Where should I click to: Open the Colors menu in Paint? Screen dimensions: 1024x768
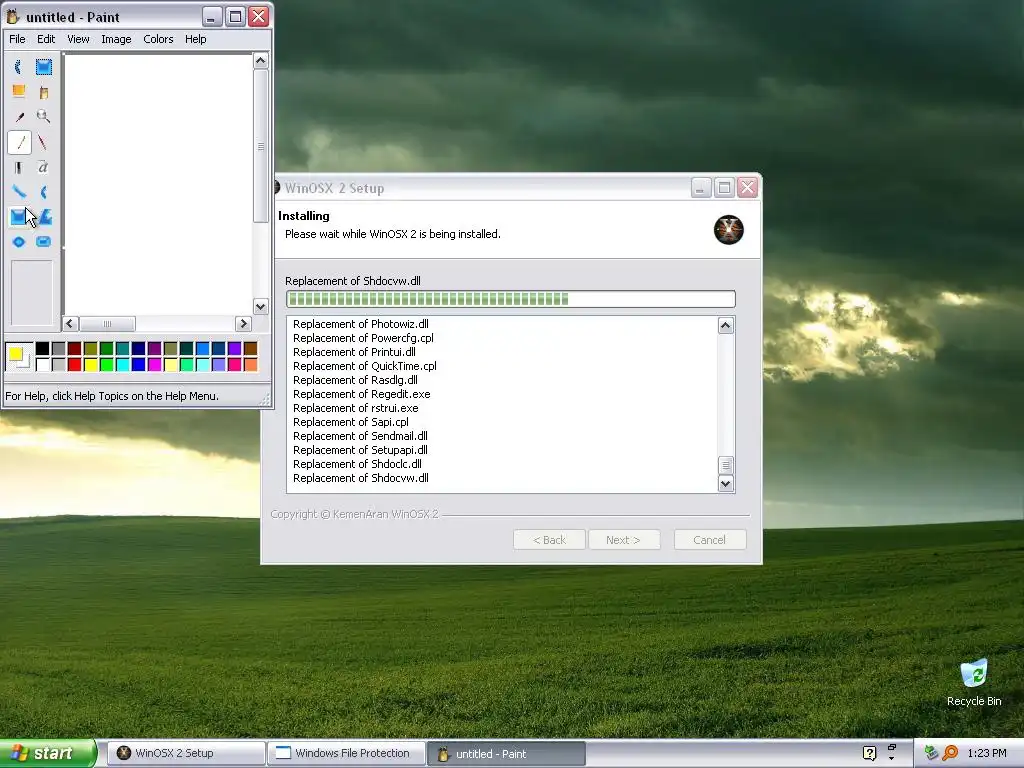pos(158,39)
